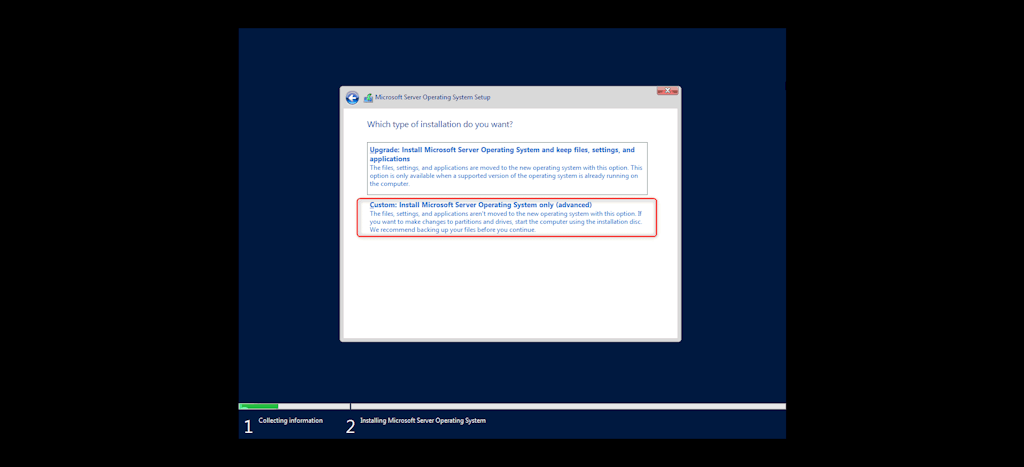Image resolution: width=1024 pixels, height=467 pixels.
Task: Click the Upgrade option description text
Action: click(x=506, y=176)
